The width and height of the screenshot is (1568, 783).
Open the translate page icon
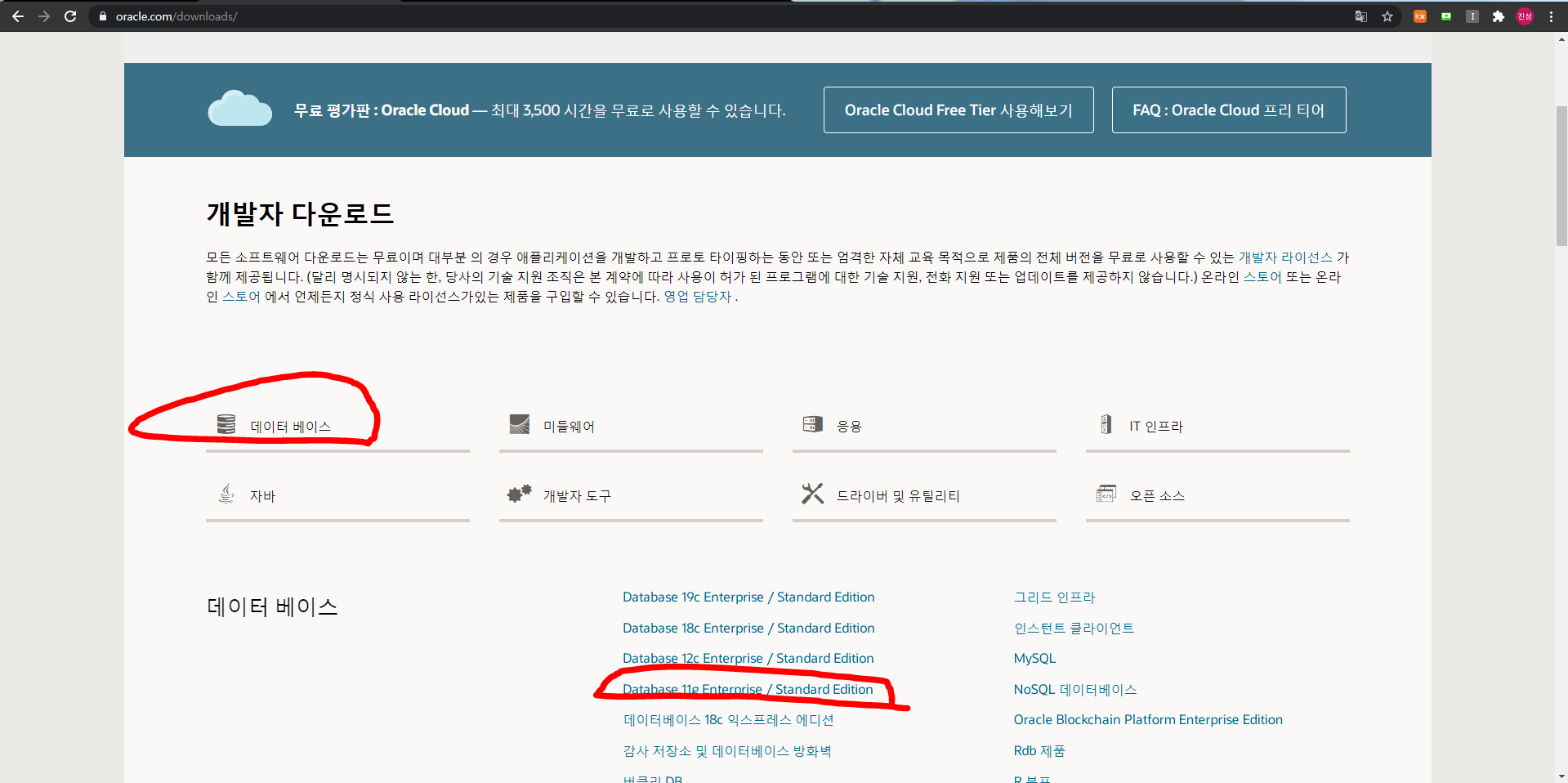coord(1361,16)
